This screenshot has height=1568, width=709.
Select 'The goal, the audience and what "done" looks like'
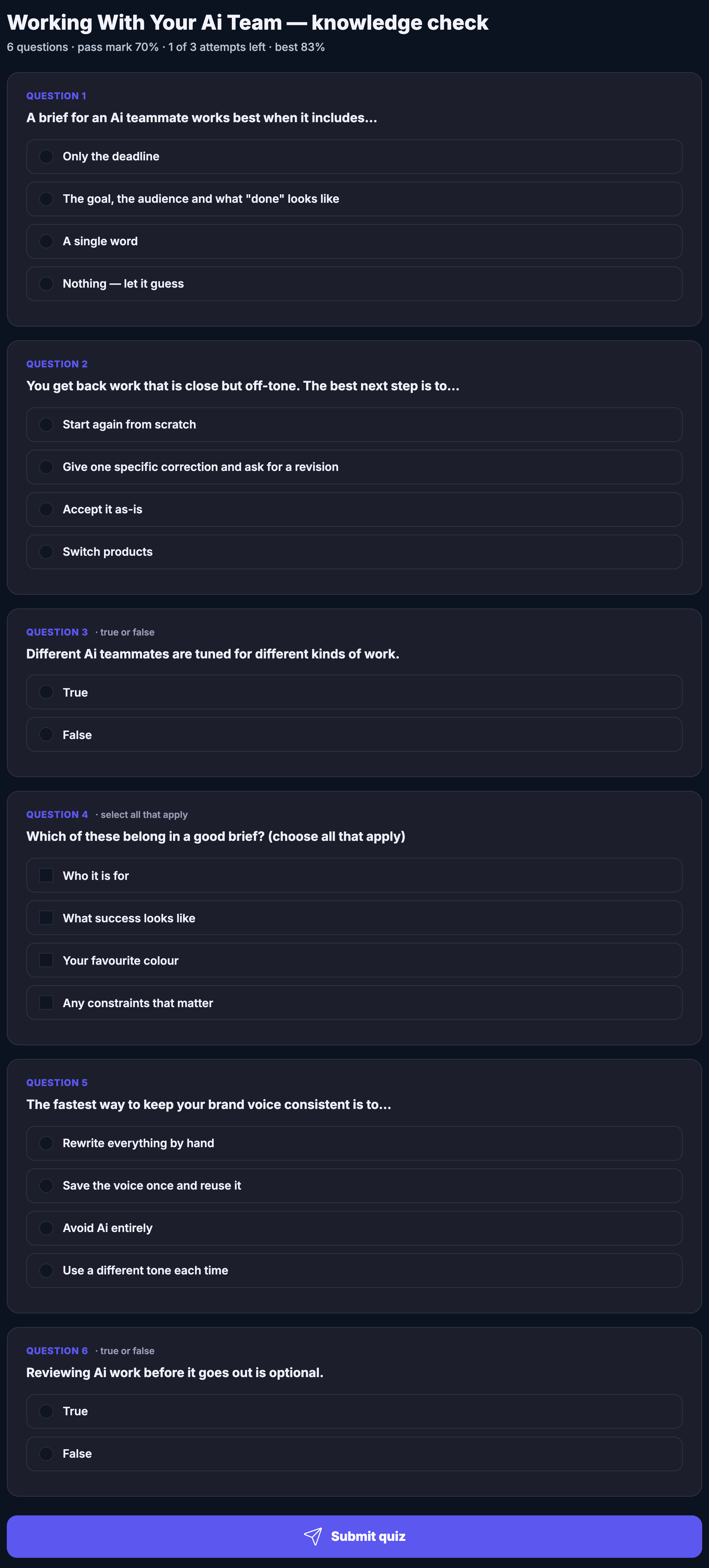tap(354, 199)
